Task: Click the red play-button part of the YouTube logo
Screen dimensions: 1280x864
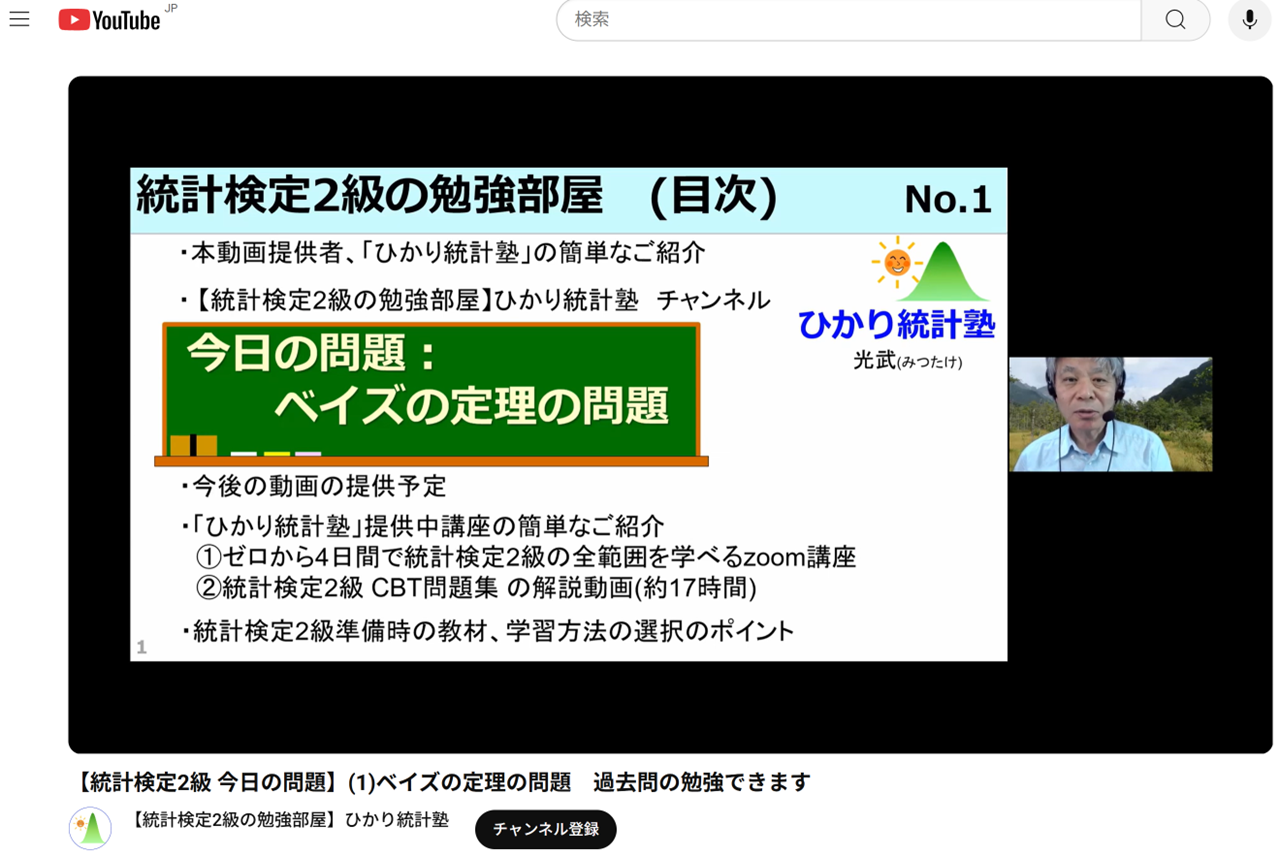Action: coord(77,17)
